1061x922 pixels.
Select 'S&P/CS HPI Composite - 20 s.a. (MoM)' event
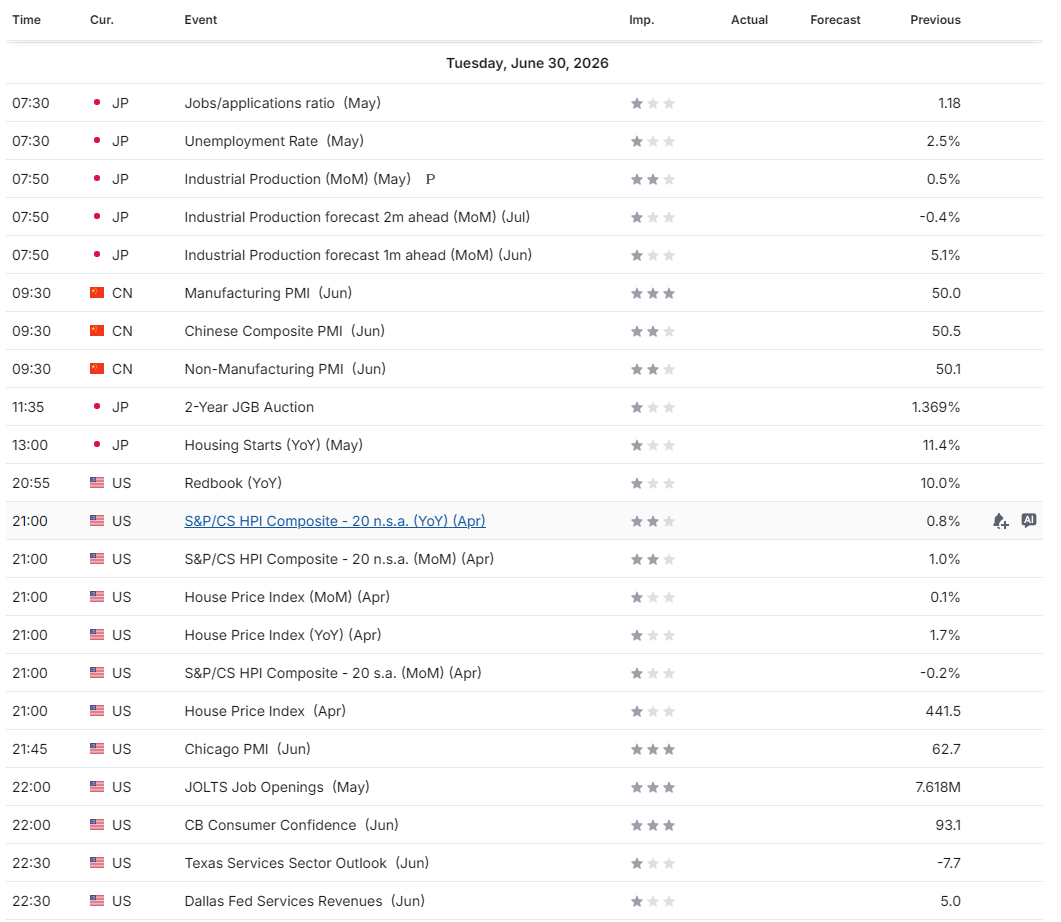pos(333,672)
